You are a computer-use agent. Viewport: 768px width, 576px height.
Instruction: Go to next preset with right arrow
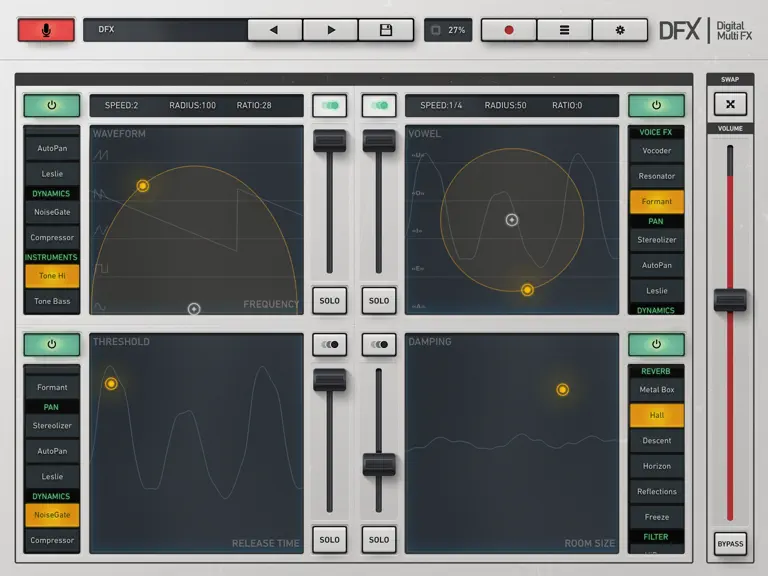tap(331, 30)
